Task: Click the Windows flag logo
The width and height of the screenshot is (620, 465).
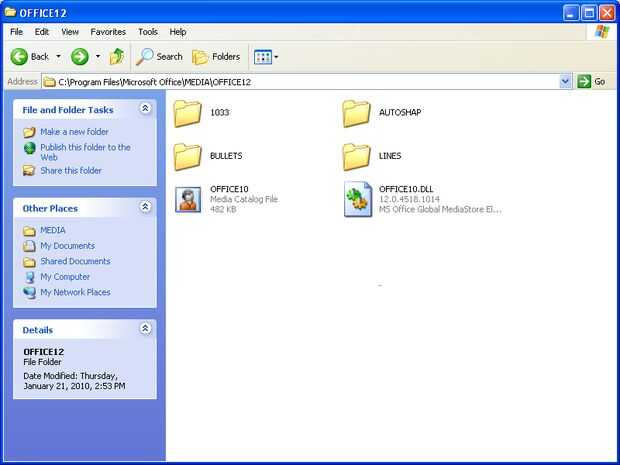Action: pos(602,32)
